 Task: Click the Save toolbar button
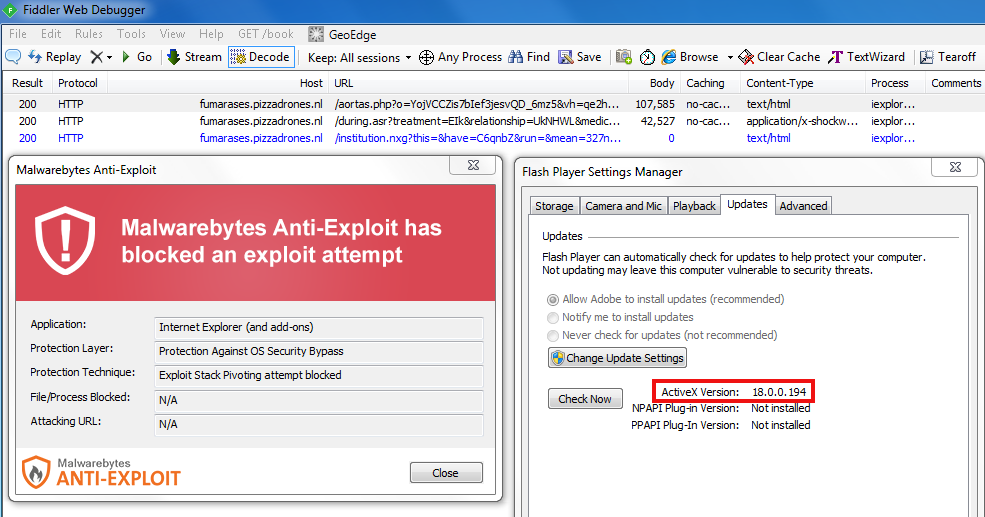pos(580,57)
